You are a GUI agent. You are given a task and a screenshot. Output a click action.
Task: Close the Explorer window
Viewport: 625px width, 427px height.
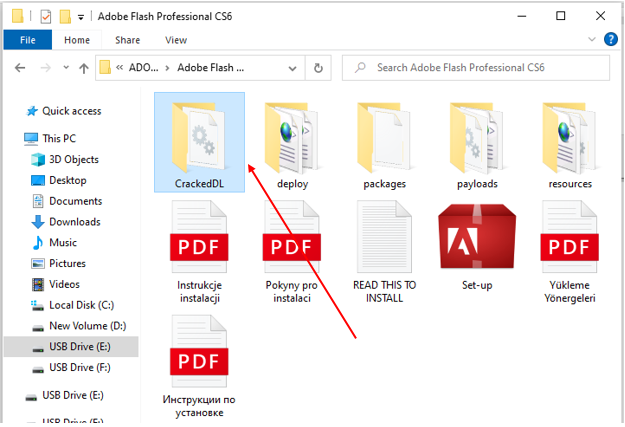tap(600, 16)
